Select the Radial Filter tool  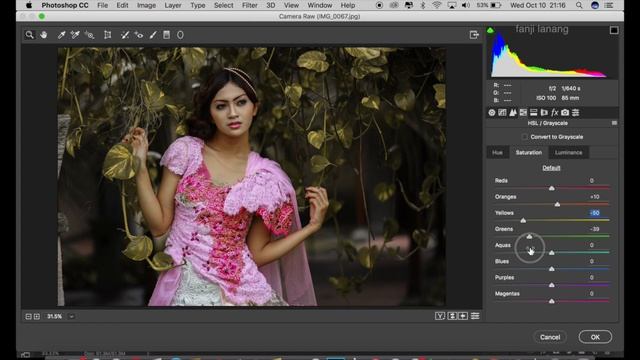pos(180,35)
